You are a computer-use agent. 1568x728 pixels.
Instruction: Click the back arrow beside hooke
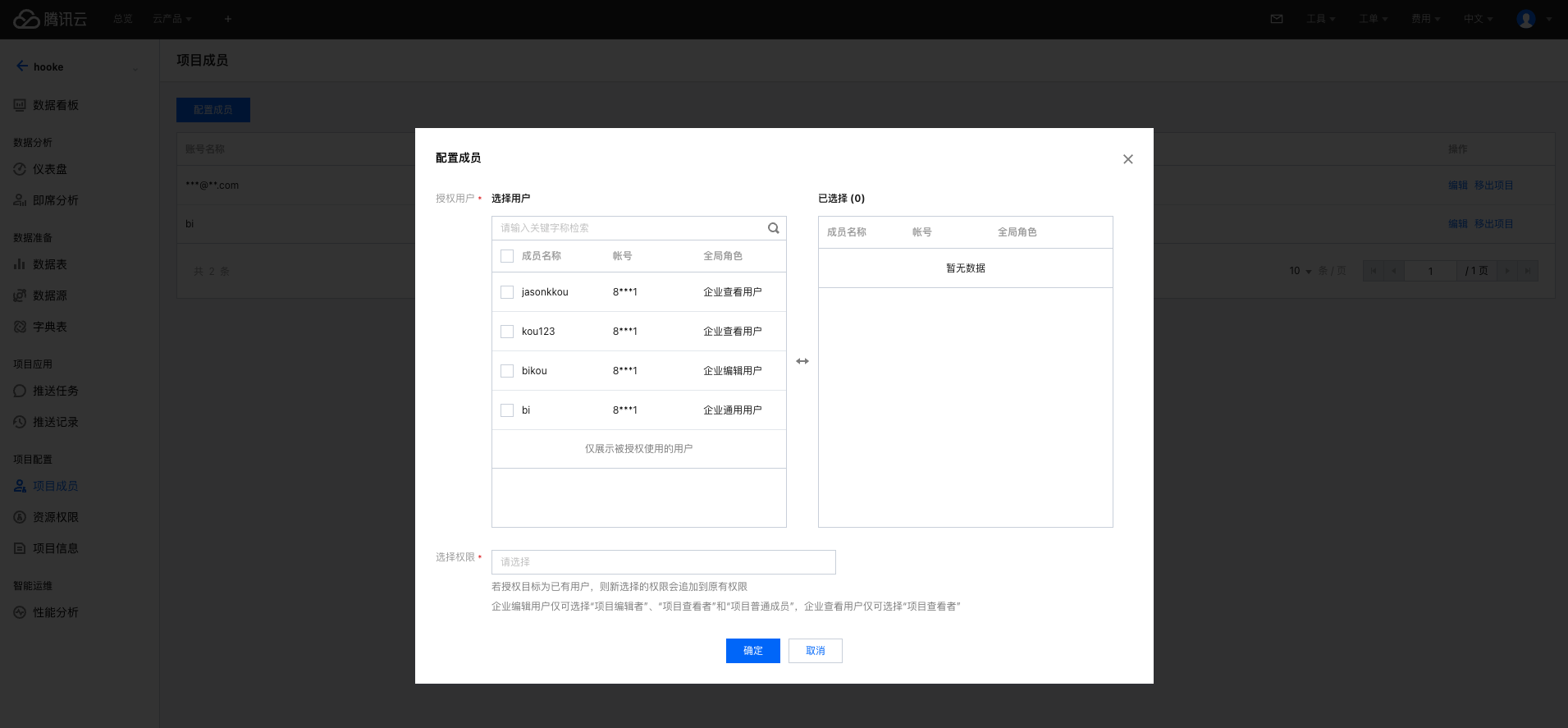(x=22, y=66)
